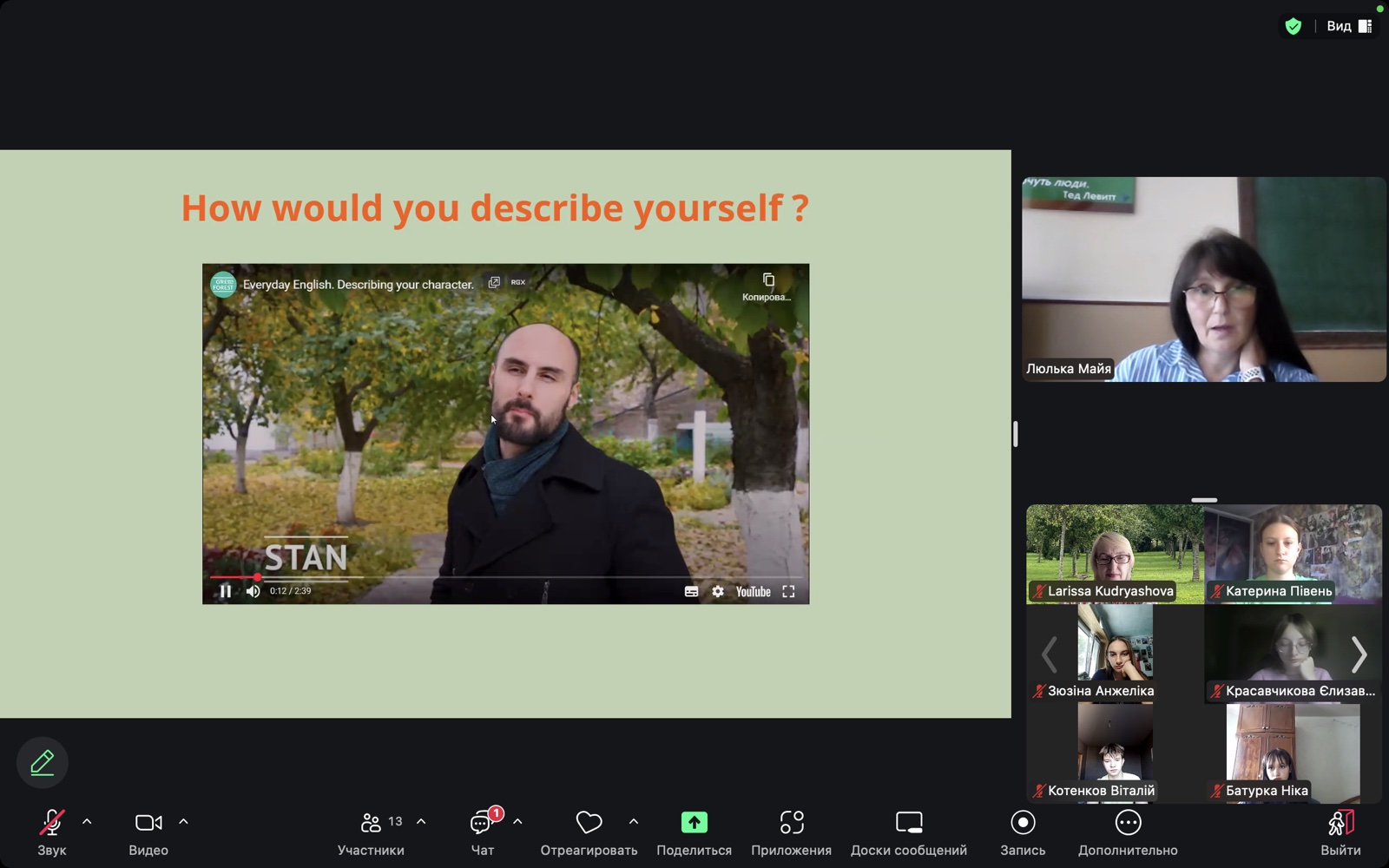Show next page of participant thumbnails
1389x868 pixels.
1359,654
